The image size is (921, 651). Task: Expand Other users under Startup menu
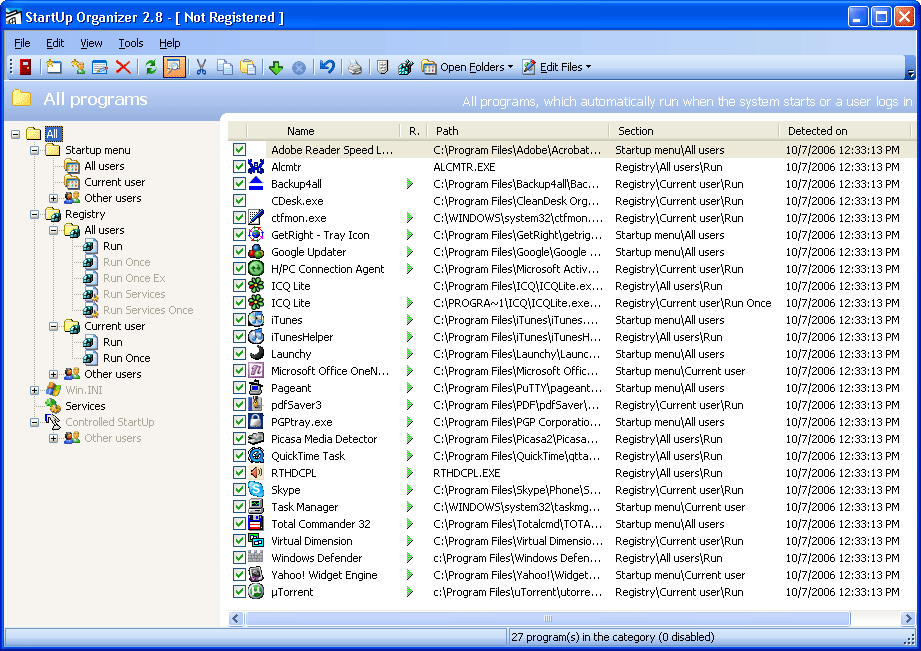point(53,199)
